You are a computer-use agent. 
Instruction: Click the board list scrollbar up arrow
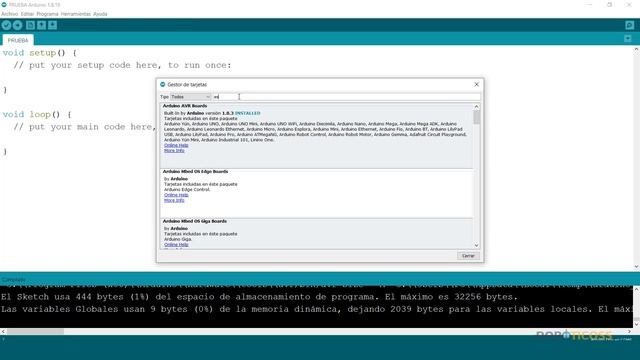pyautogui.click(x=476, y=107)
